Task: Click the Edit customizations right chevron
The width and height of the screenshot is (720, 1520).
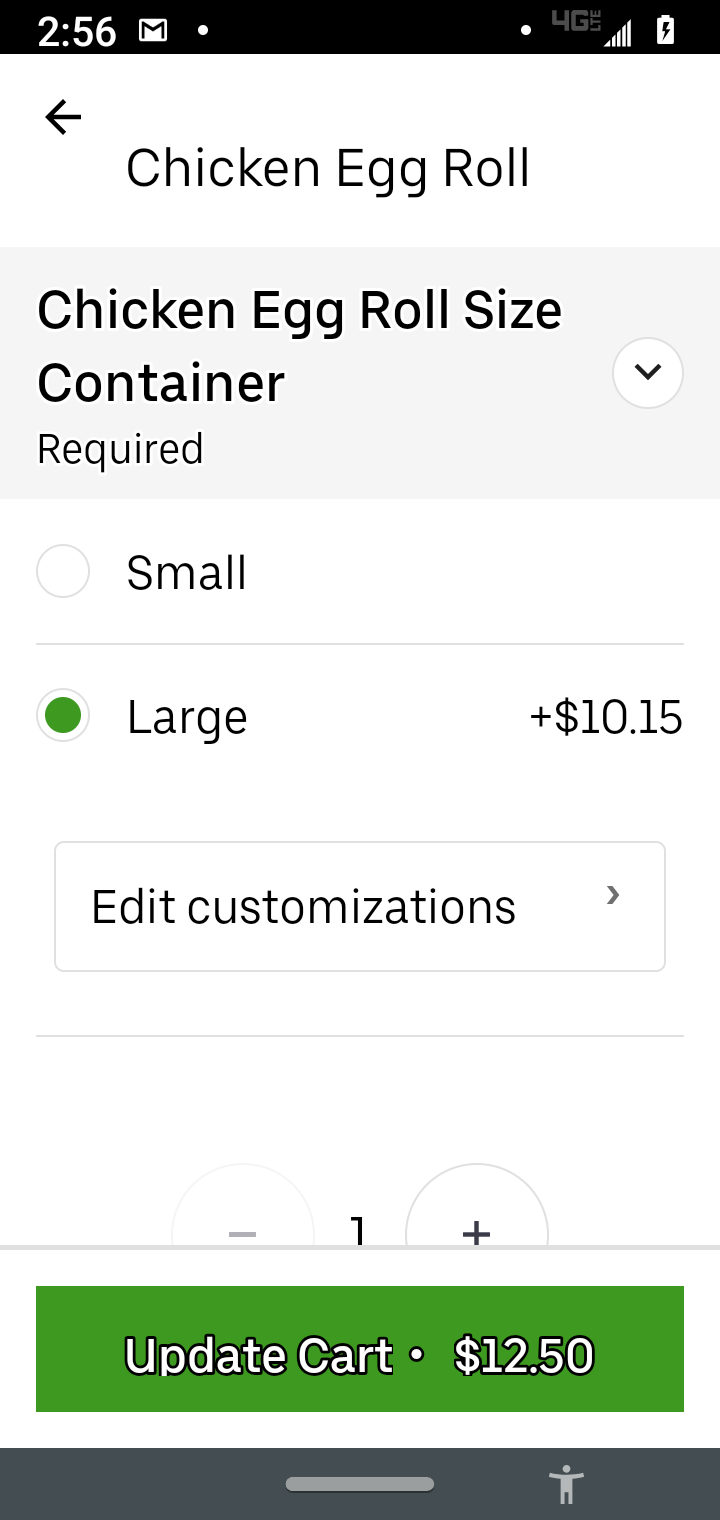Action: coord(613,895)
